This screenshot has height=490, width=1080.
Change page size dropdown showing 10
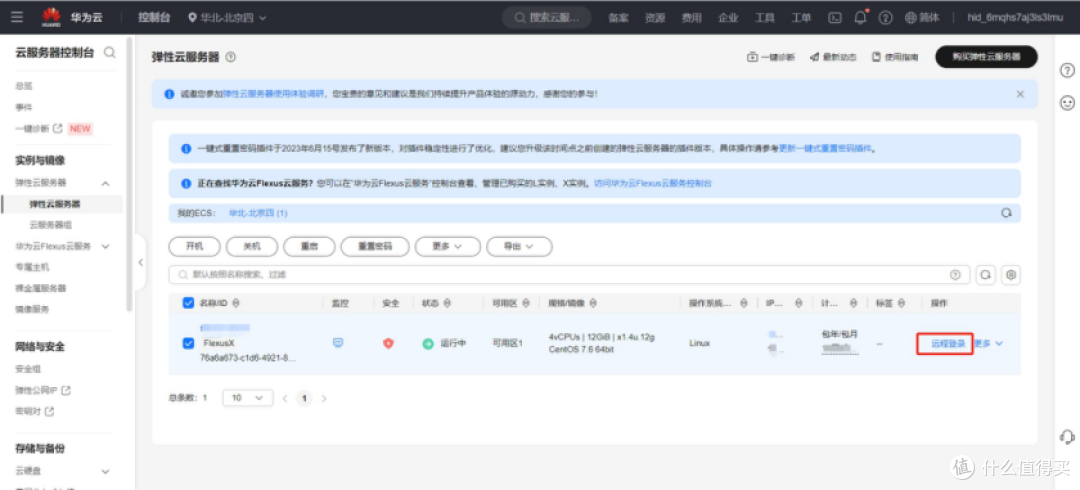247,398
